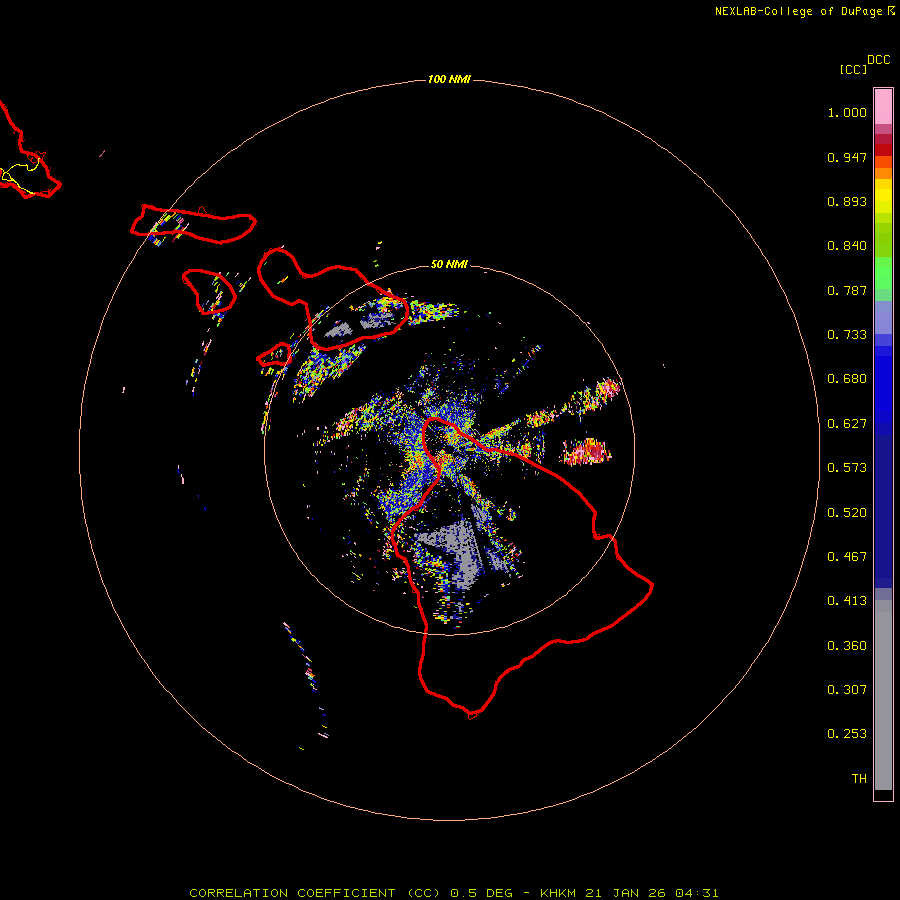Image resolution: width=900 pixels, height=900 pixels.
Task: Click the 0.680 scale value
Action: [847, 379]
